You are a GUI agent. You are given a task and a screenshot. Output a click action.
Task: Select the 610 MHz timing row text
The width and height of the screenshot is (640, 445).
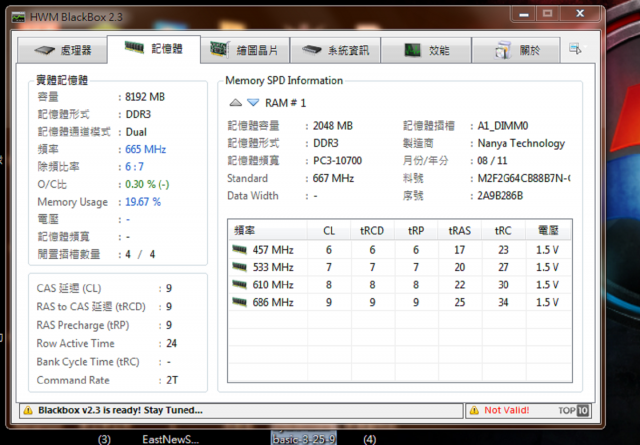[x=273, y=285]
